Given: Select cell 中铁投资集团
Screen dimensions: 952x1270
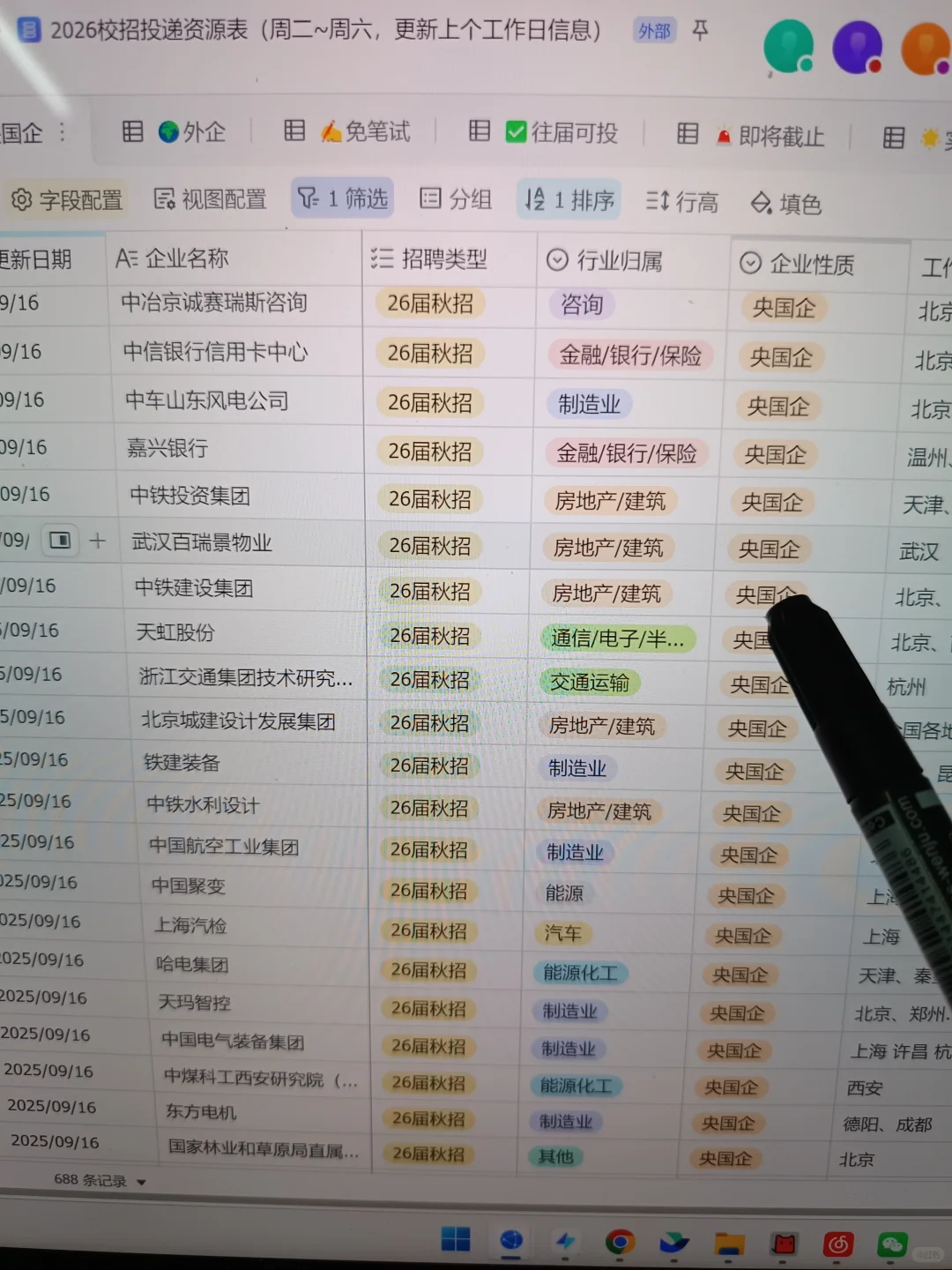Looking at the screenshot, I should click(x=190, y=496).
